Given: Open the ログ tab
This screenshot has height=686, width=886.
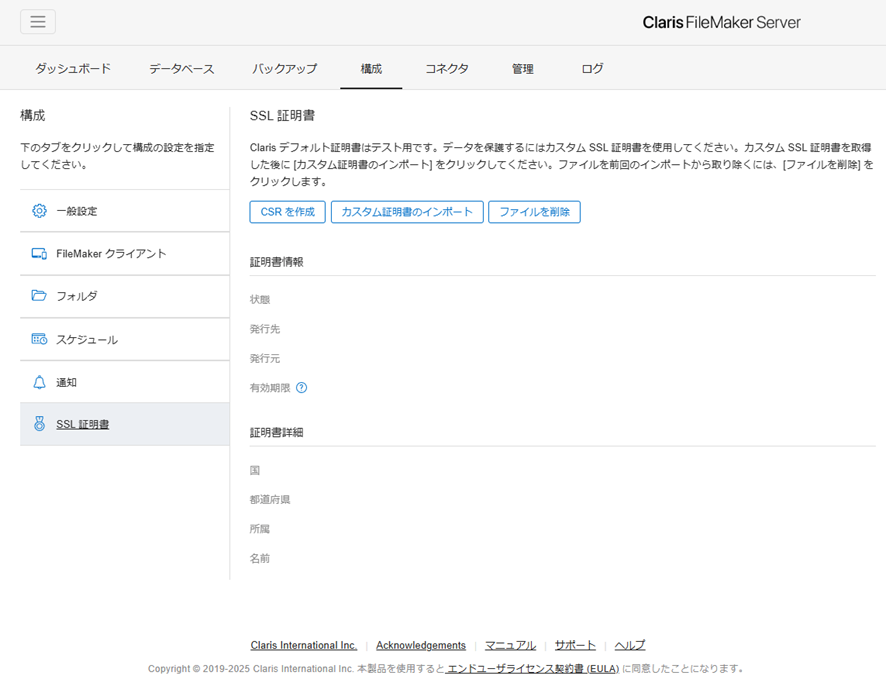Looking at the screenshot, I should tap(592, 68).
